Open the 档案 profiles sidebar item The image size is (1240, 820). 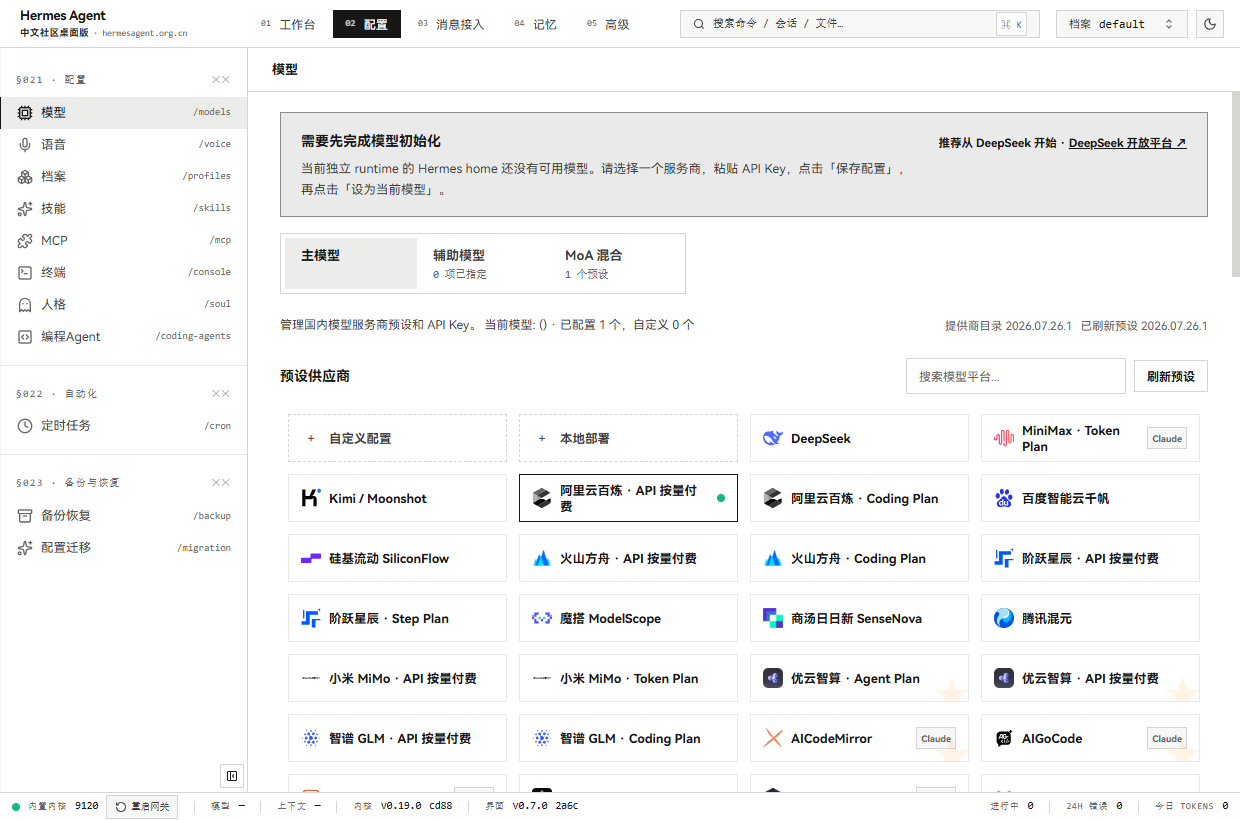tap(124, 177)
